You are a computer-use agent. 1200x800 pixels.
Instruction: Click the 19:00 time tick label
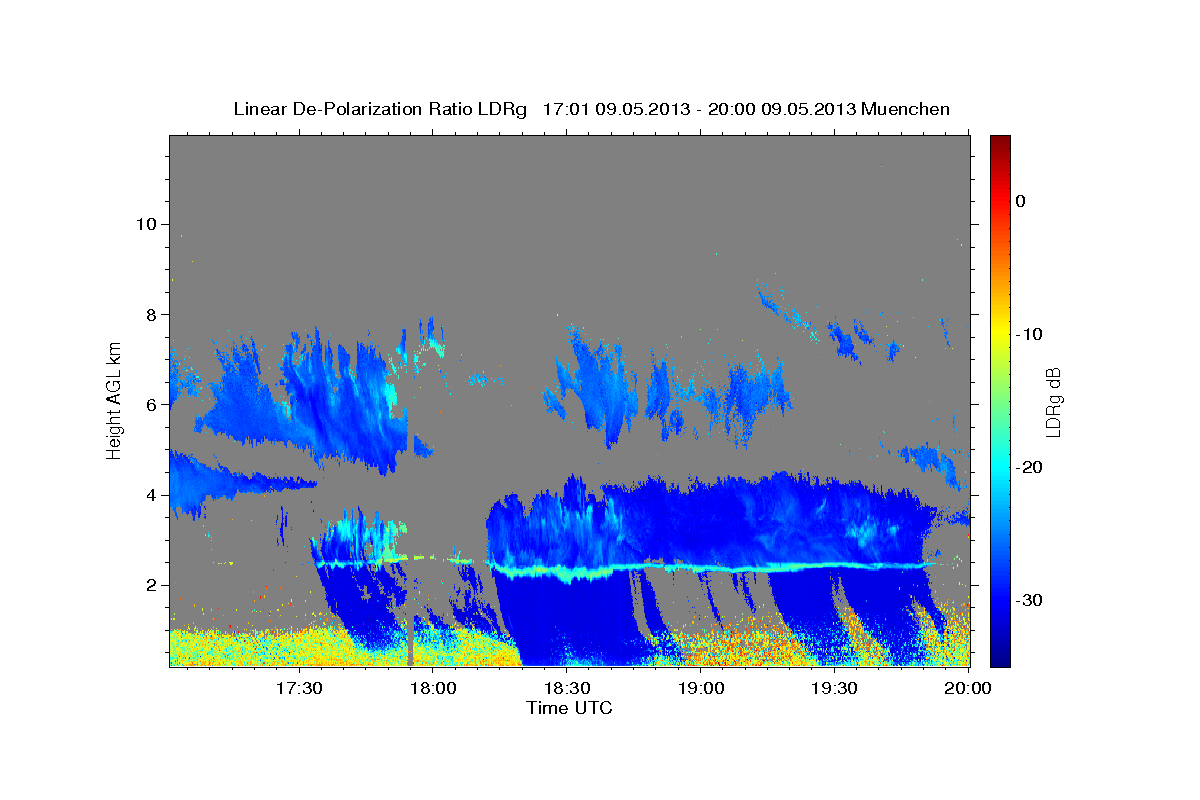click(x=701, y=688)
